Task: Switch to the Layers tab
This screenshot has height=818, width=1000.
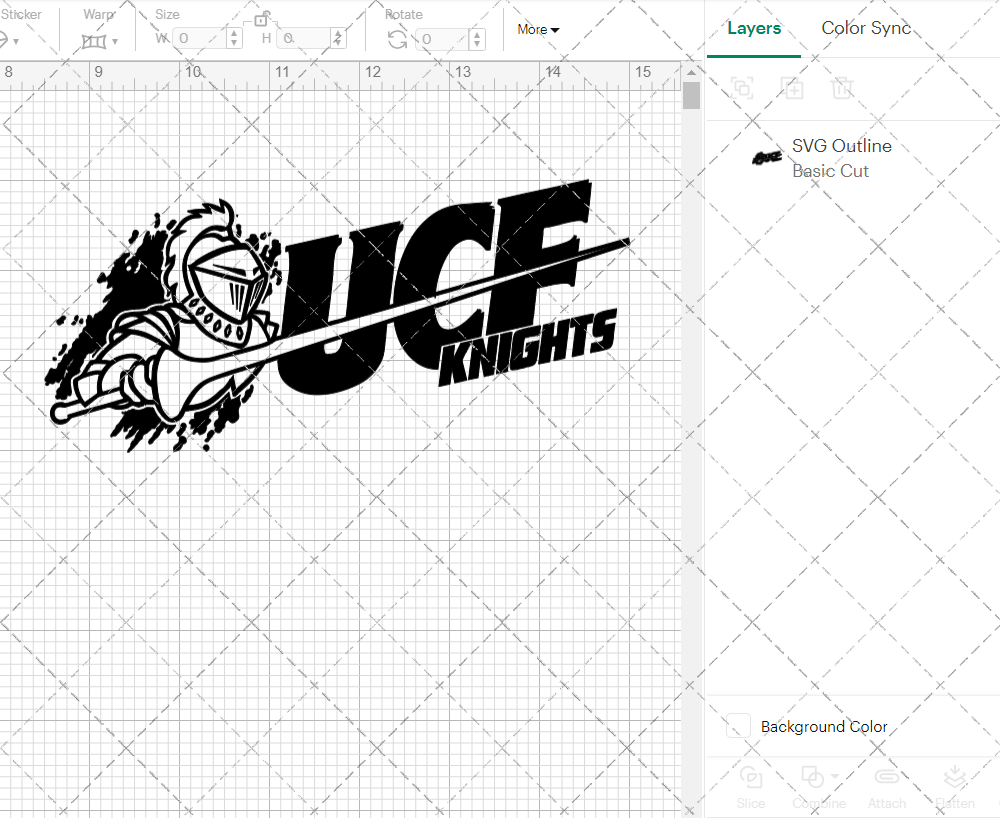Action: (x=754, y=28)
